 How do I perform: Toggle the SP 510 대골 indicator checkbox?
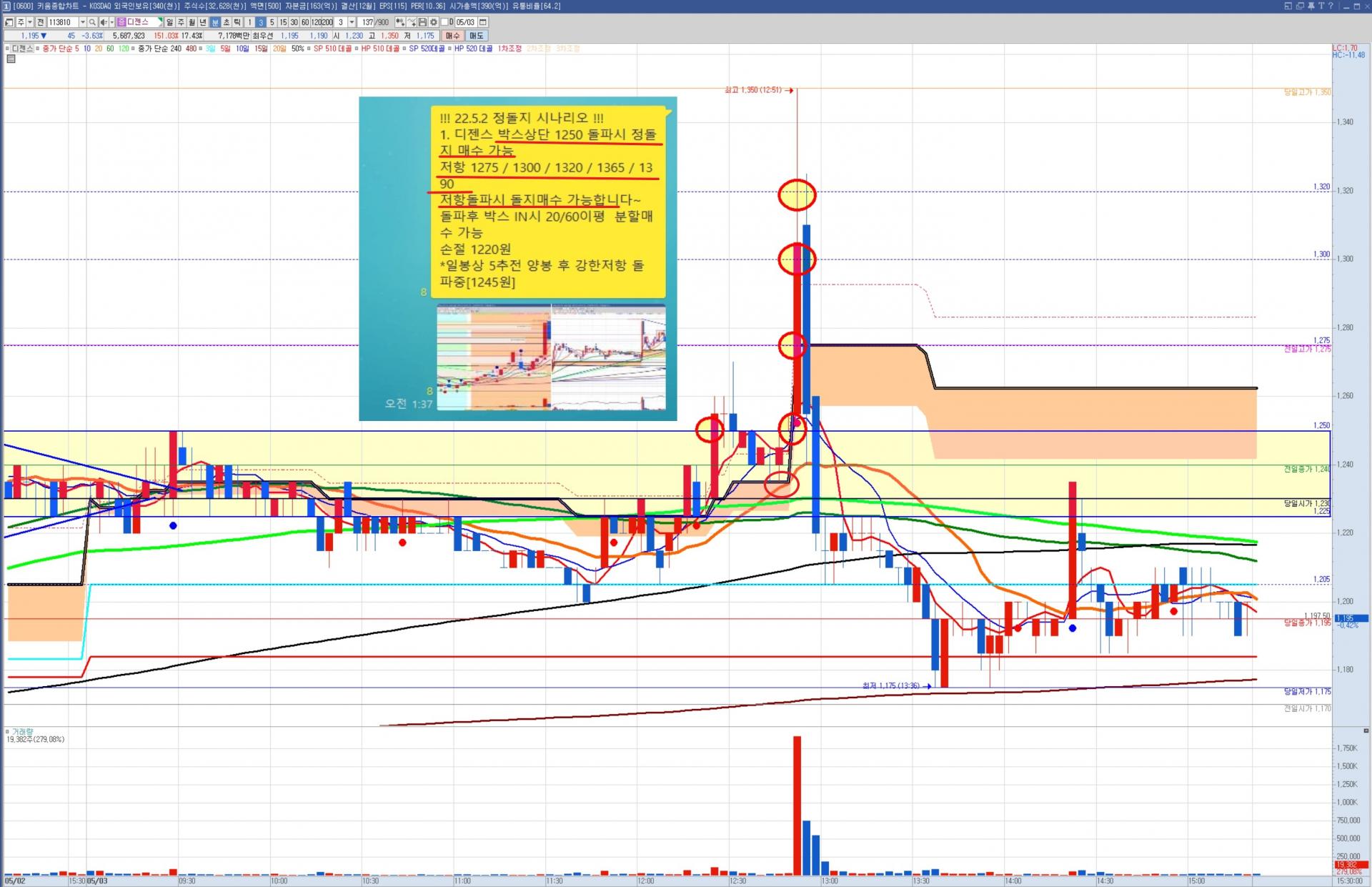[309, 49]
